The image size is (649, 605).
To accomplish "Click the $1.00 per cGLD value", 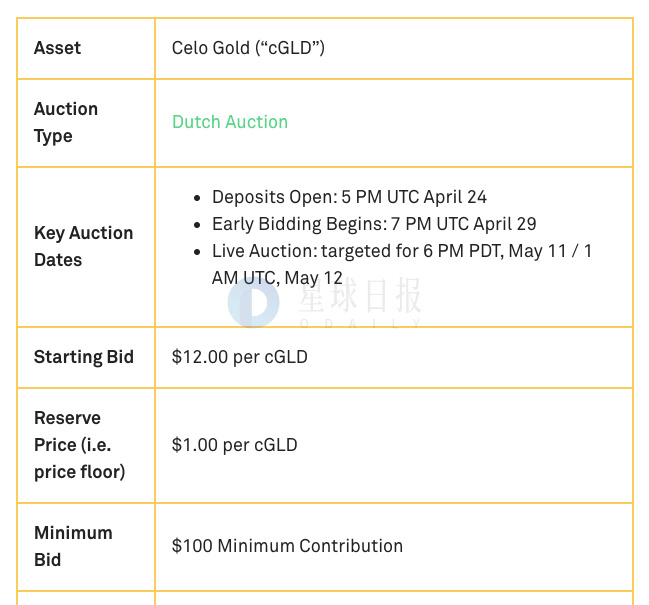I will (235, 445).
